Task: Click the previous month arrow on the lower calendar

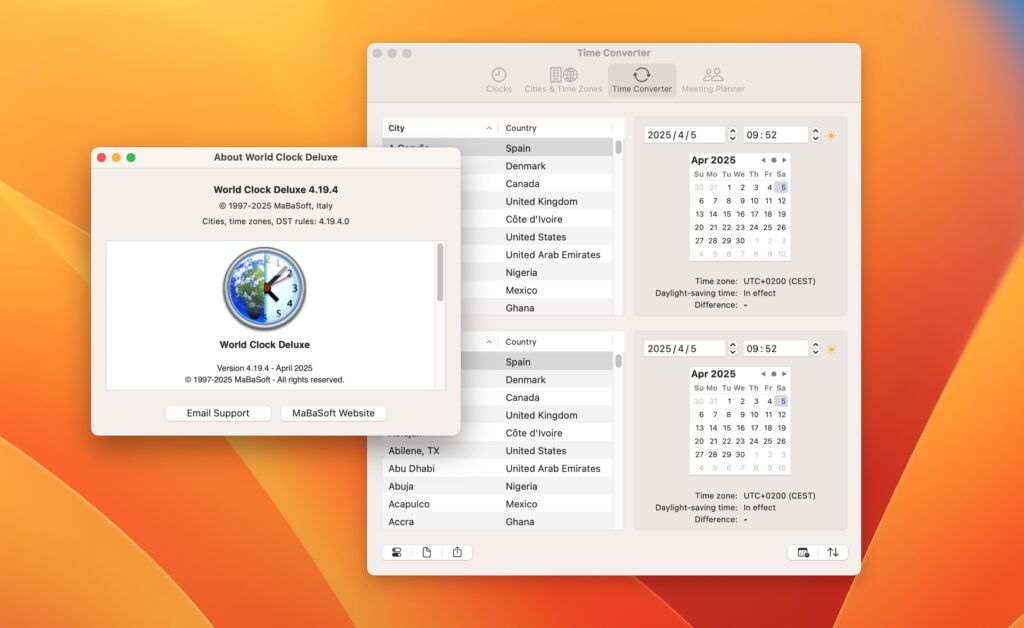Action: coord(763,374)
